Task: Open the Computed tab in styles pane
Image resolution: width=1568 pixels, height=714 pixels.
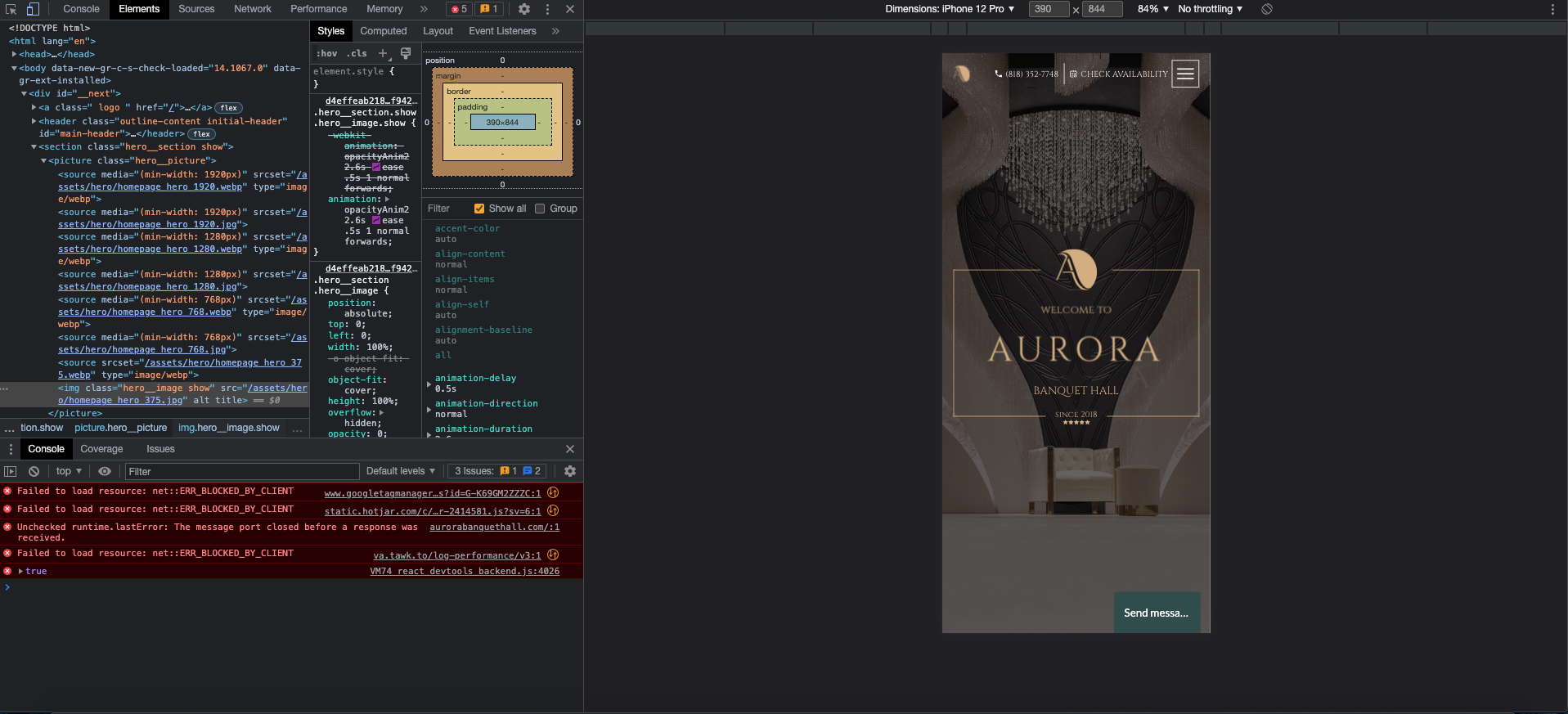Action: click(x=383, y=31)
